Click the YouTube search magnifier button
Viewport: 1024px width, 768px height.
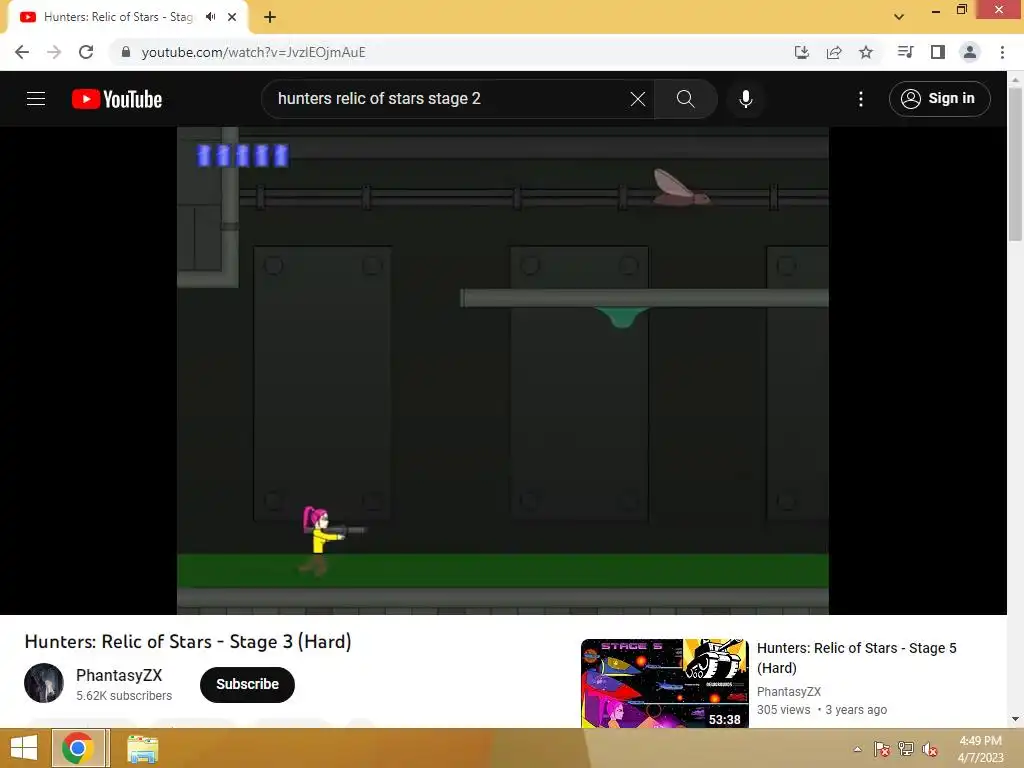(x=686, y=99)
